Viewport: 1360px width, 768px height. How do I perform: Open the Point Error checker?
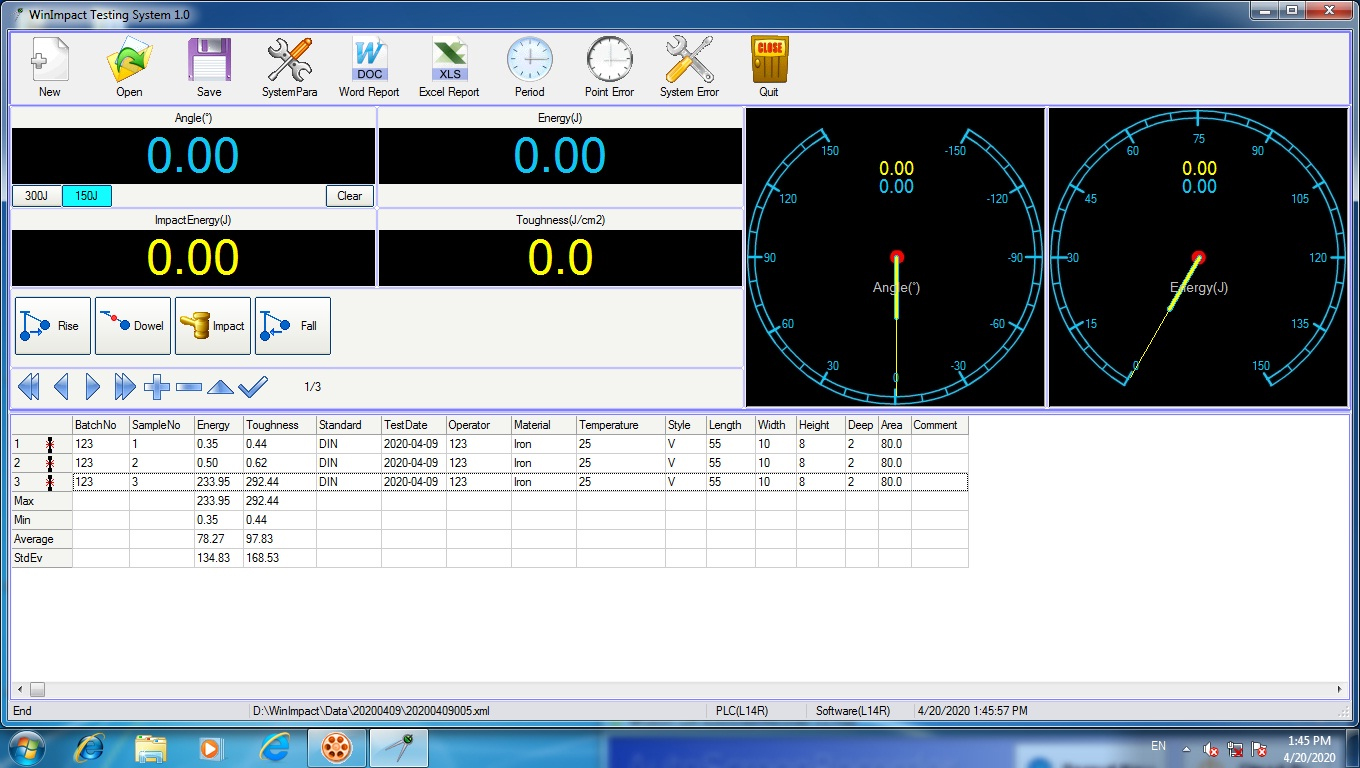click(608, 66)
